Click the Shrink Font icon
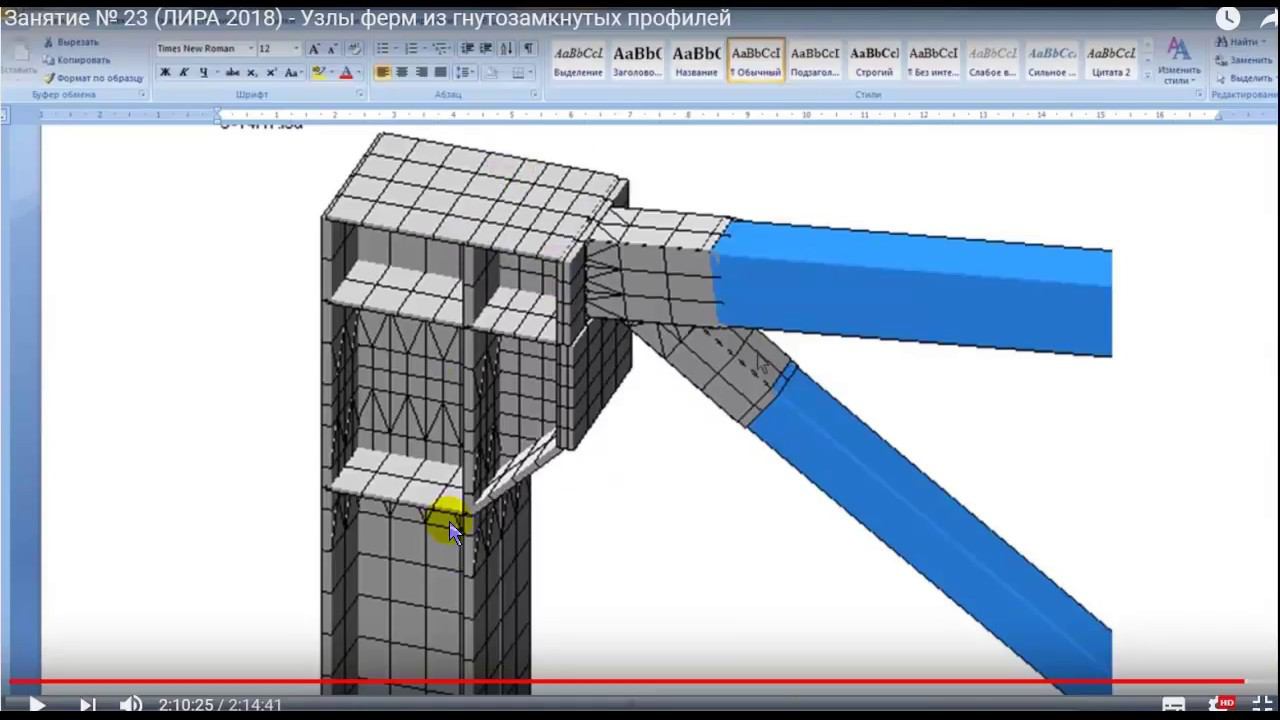Image resolution: width=1280 pixels, height=720 pixels. tap(332, 48)
